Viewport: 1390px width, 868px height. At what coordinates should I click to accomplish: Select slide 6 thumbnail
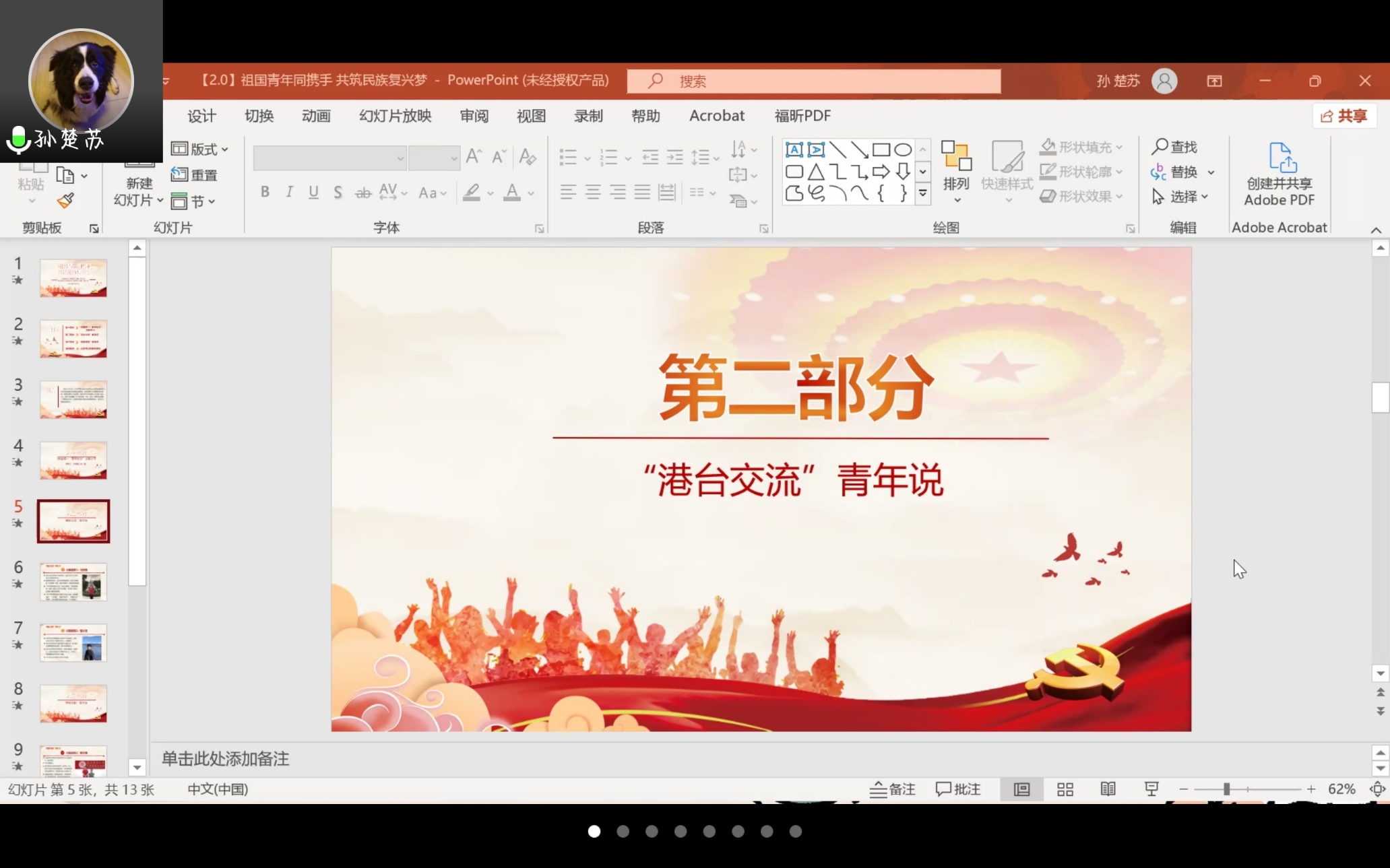73,582
